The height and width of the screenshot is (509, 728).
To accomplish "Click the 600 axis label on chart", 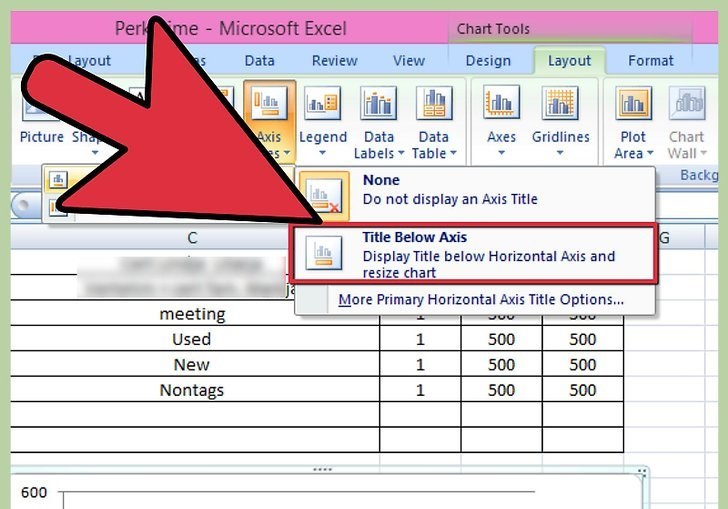I will click(34, 492).
